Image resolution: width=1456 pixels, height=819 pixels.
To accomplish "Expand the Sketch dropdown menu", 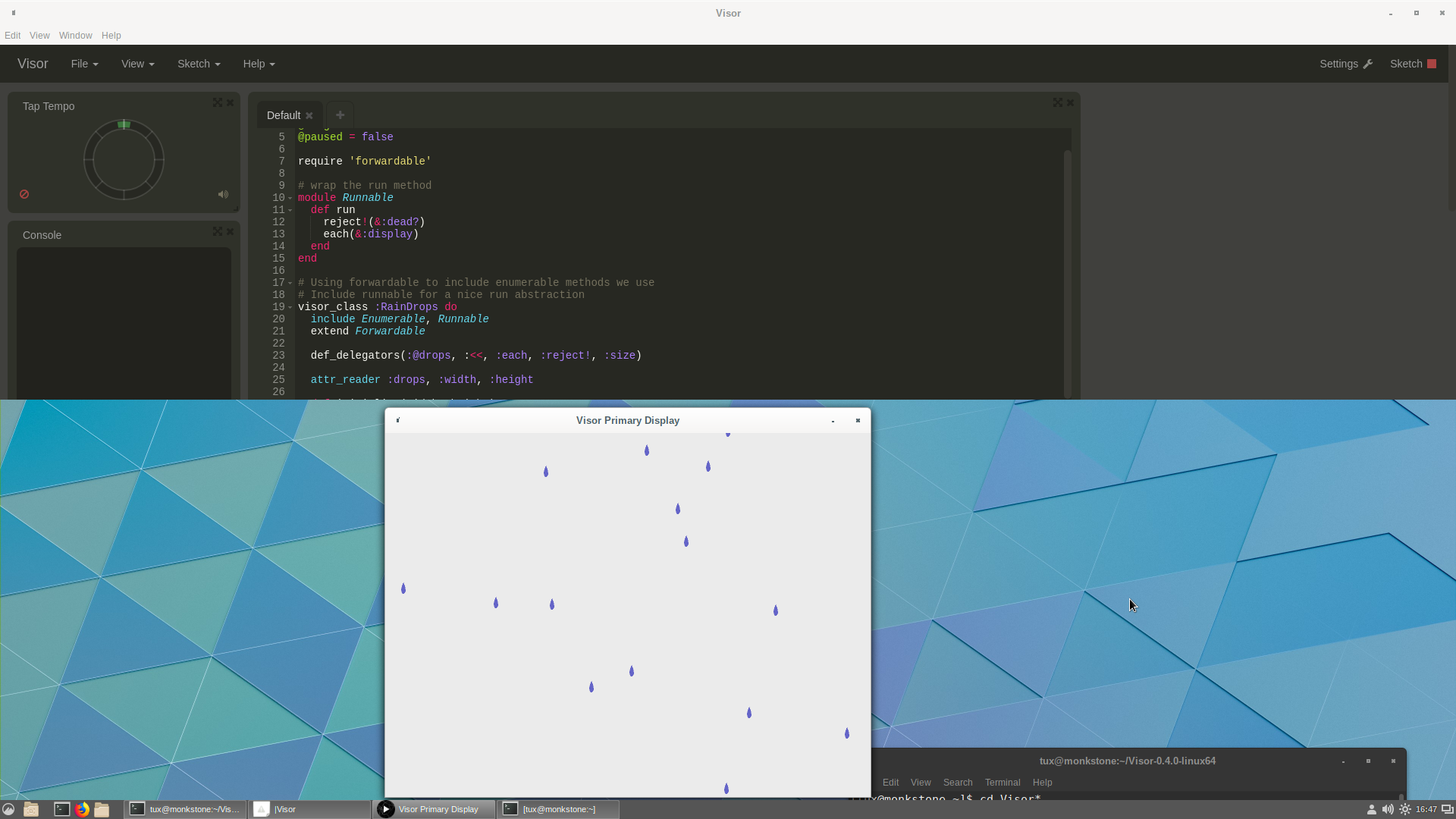I will pyautogui.click(x=197, y=64).
